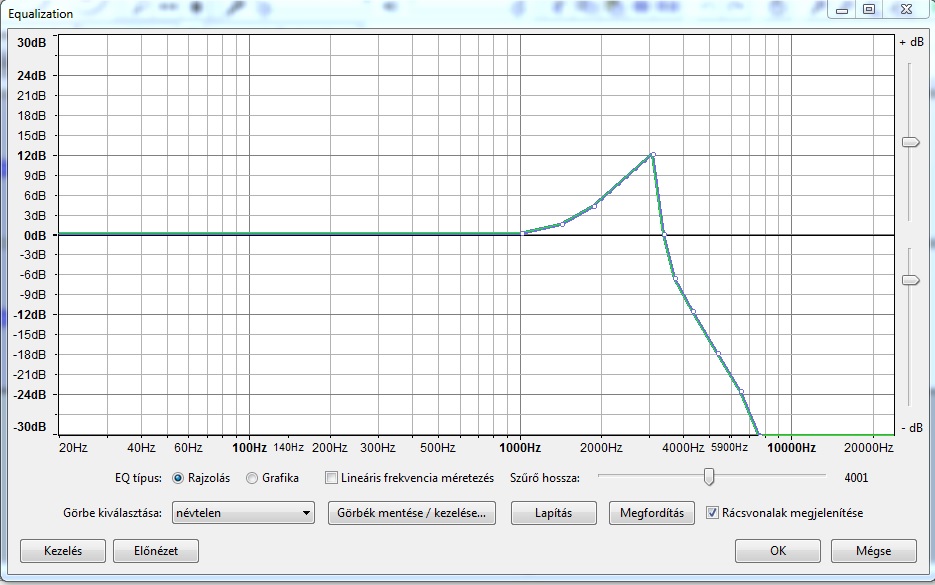Image resolution: width=935 pixels, height=585 pixels.
Task: Click the upper +dB vertical slider handle
Action: [910, 143]
